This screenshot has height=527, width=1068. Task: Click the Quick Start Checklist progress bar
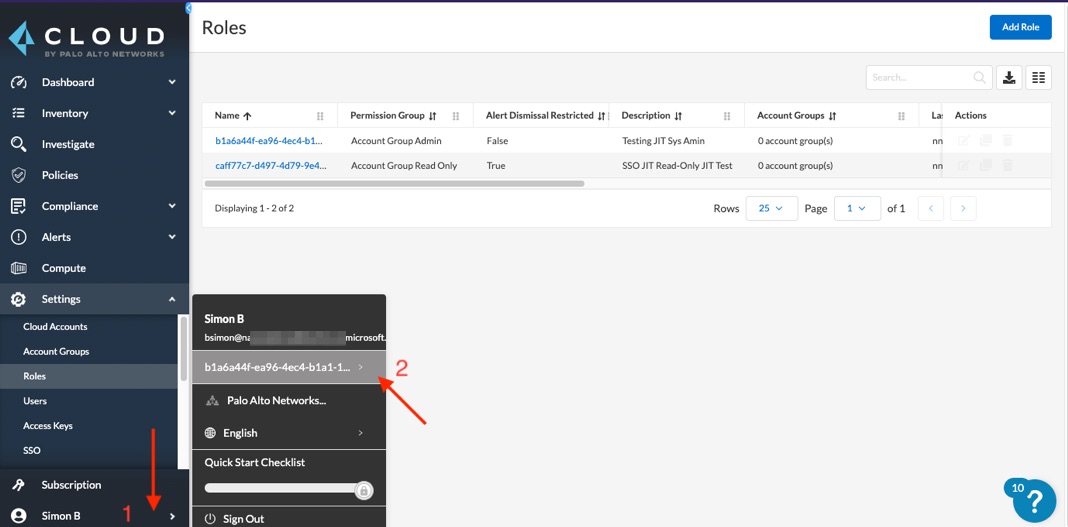(x=281, y=488)
